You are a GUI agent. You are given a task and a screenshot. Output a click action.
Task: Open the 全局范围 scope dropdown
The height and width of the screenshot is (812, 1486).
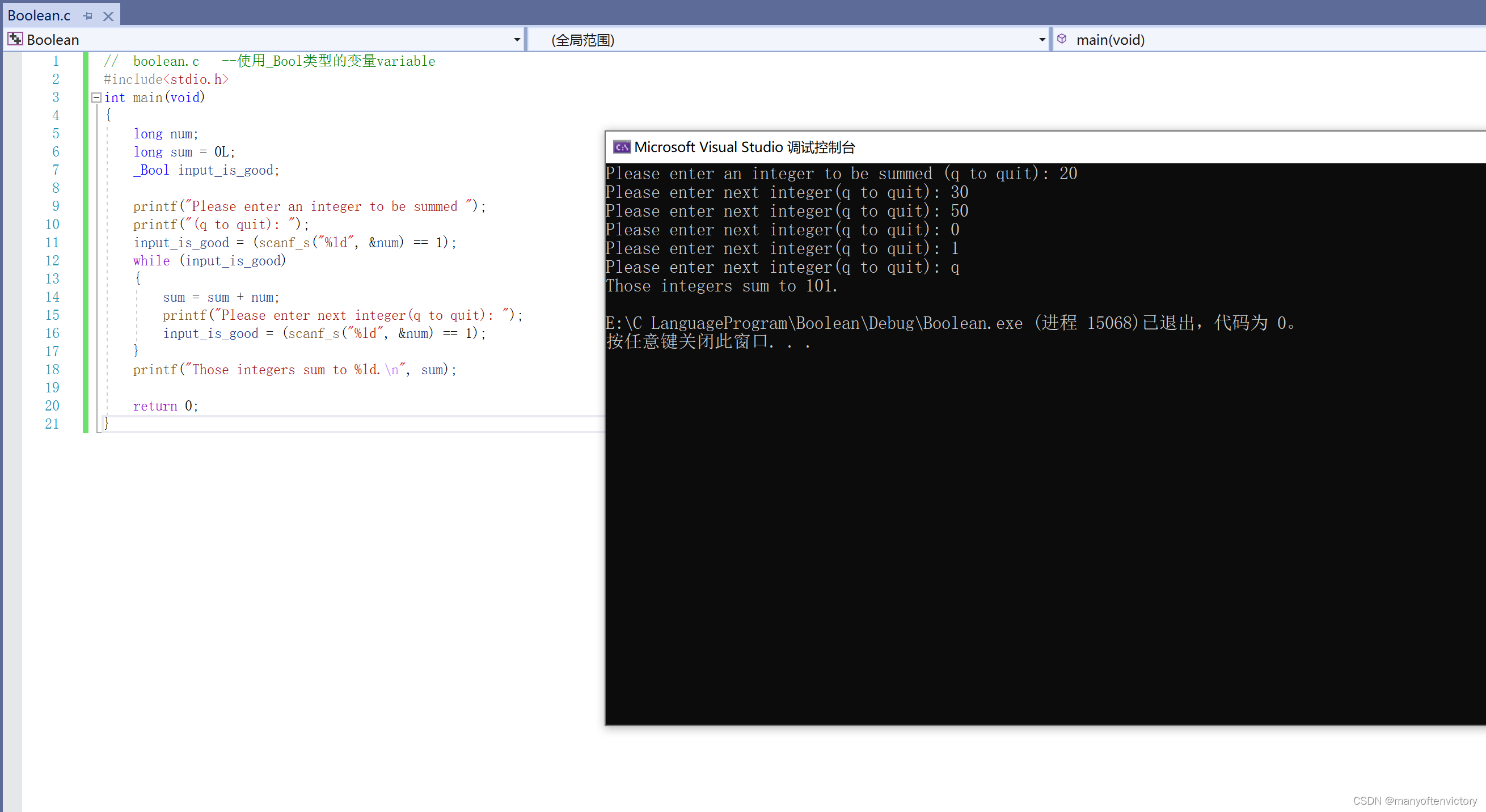click(x=1041, y=40)
